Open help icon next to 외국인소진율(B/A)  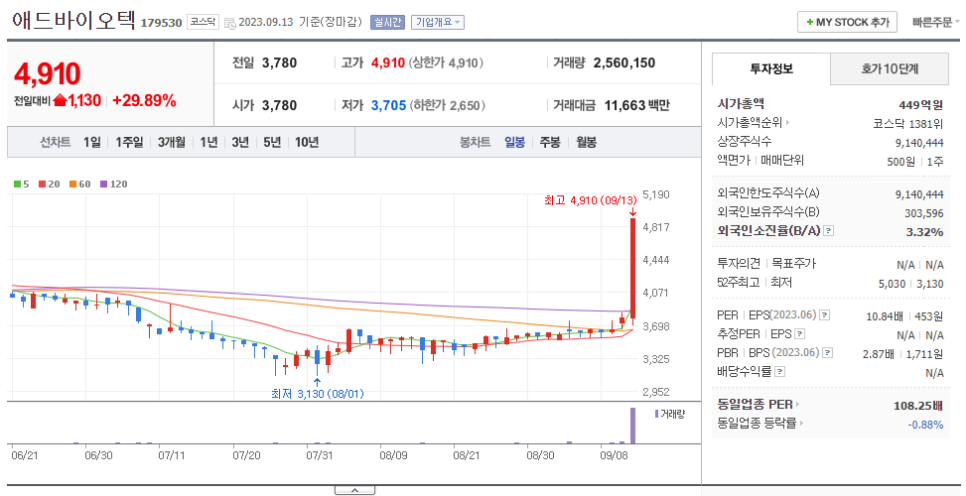click(829, 230)
